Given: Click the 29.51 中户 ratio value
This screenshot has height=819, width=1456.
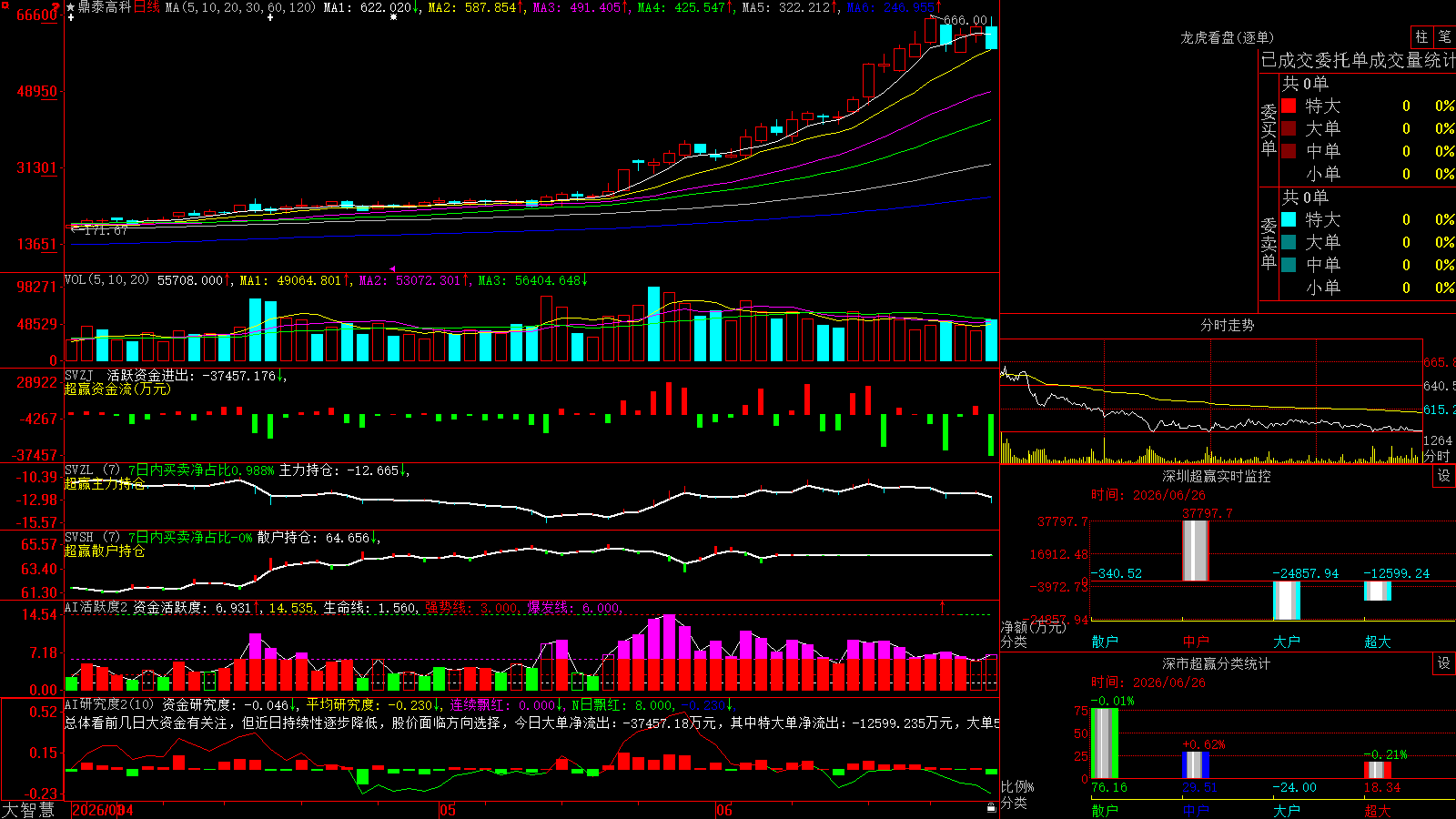Looking at the screenshot, I should tap(1200, 787).
